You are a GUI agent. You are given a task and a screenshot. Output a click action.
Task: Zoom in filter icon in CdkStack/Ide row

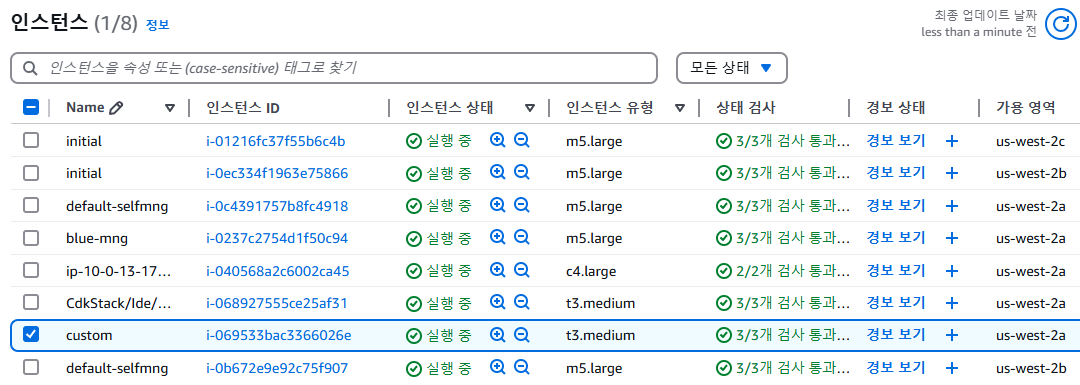point(497,302)
